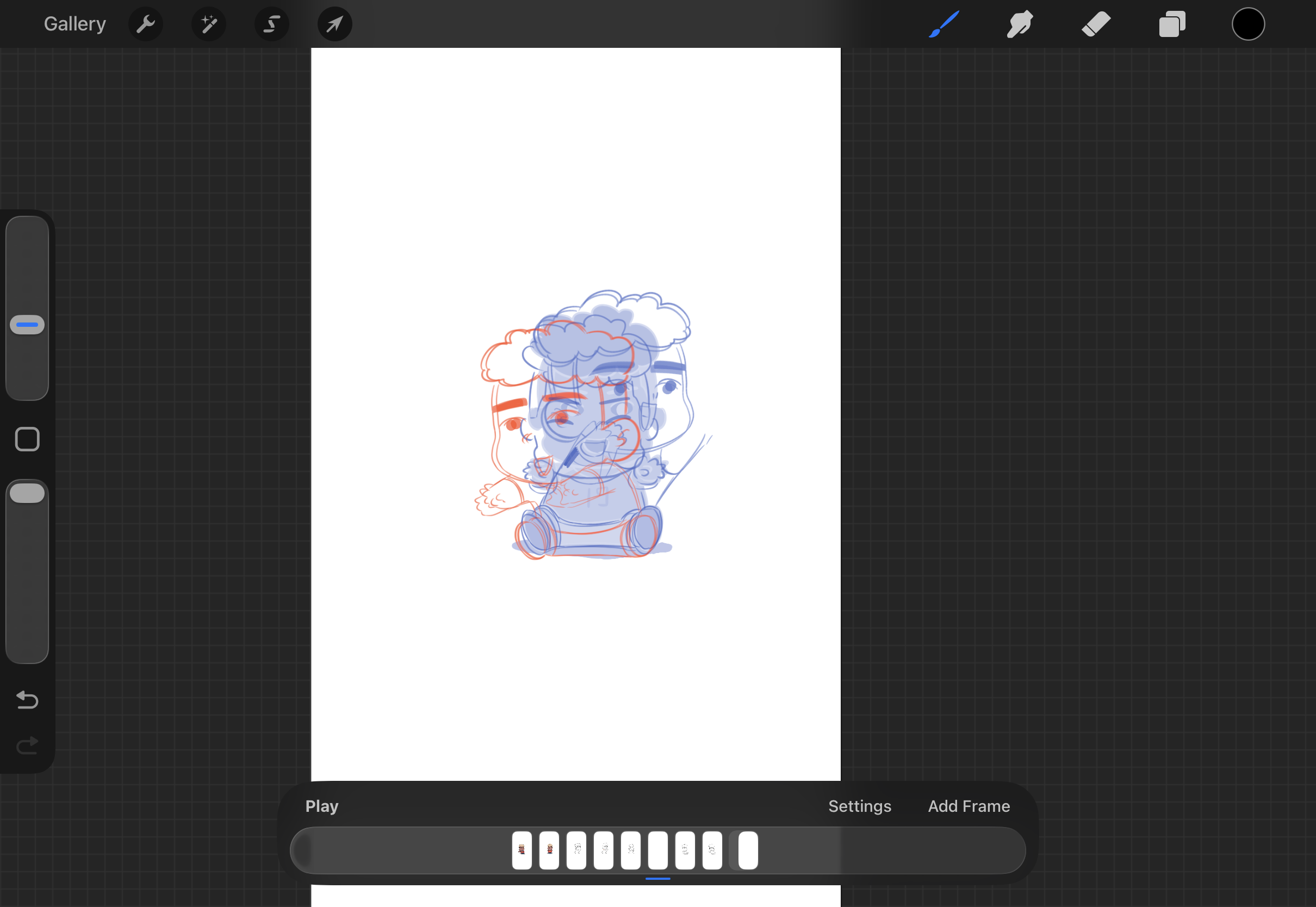Select the sixth frame in the timeline

coord(658,850)
